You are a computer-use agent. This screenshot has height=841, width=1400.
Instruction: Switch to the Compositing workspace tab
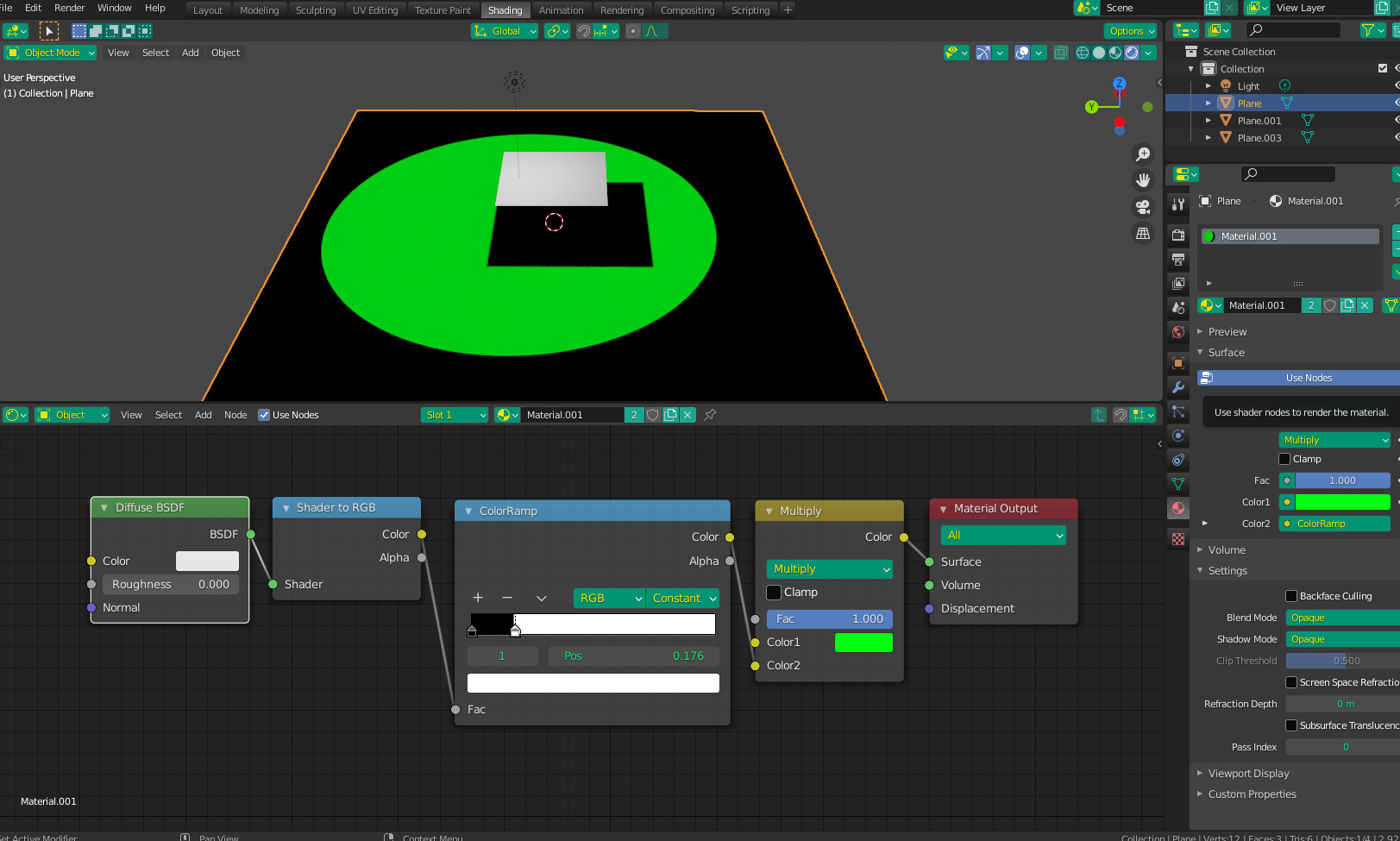click(x=687, y=10)
